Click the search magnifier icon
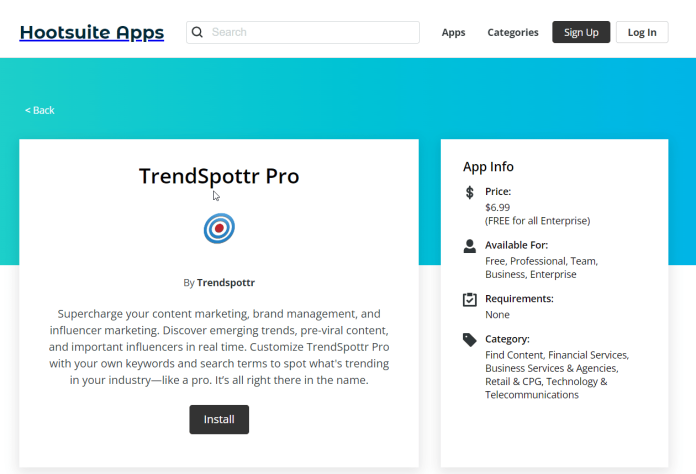Image resolution: width=696 pixels, height=474 pixels. tap(198, 32)
